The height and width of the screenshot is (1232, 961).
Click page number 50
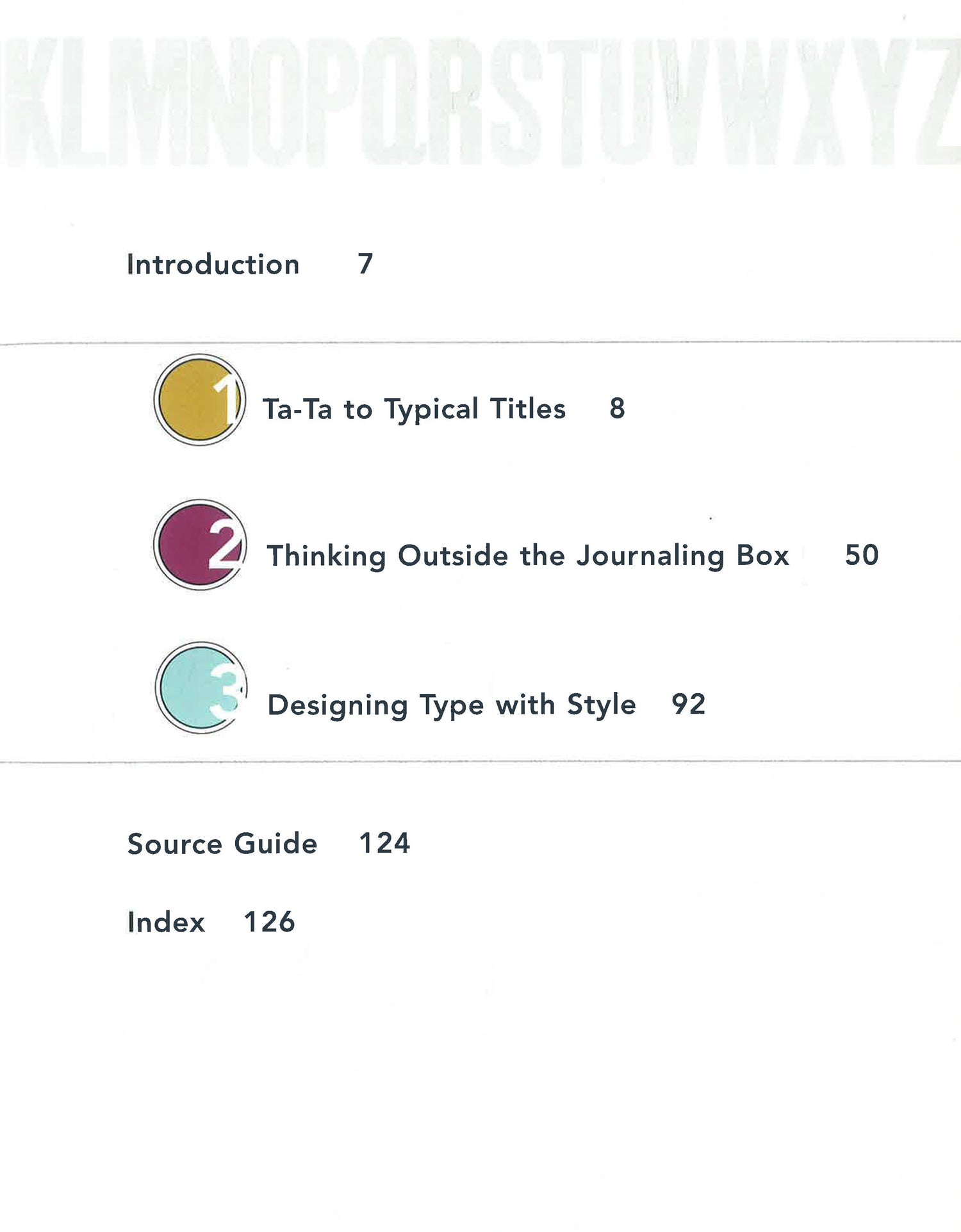pos(862,555)
